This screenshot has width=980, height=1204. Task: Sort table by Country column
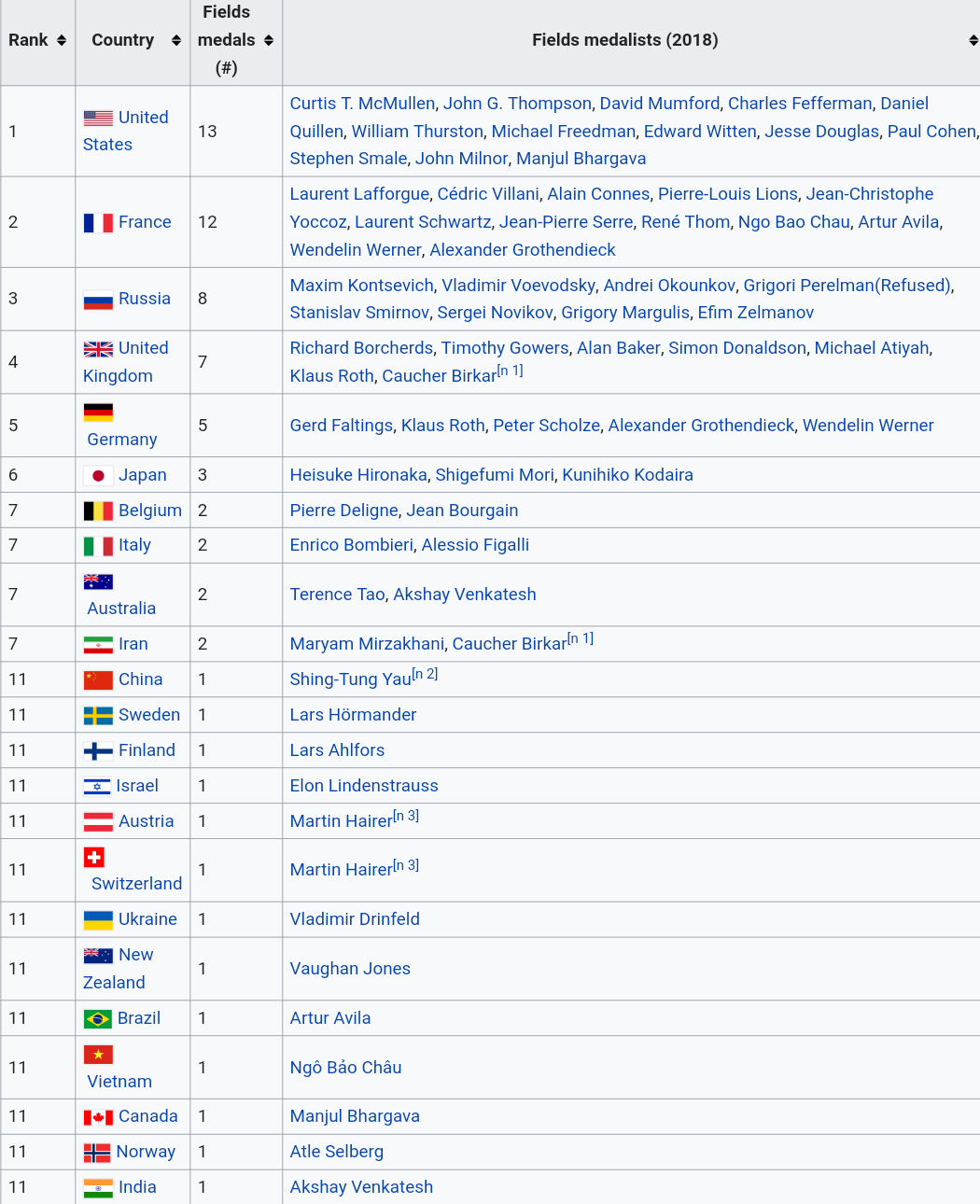click(x=175, y=40)
